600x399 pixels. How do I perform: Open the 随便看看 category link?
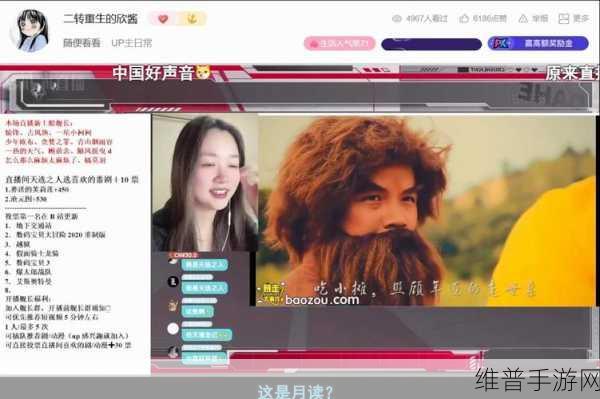(x=82, y=43)
